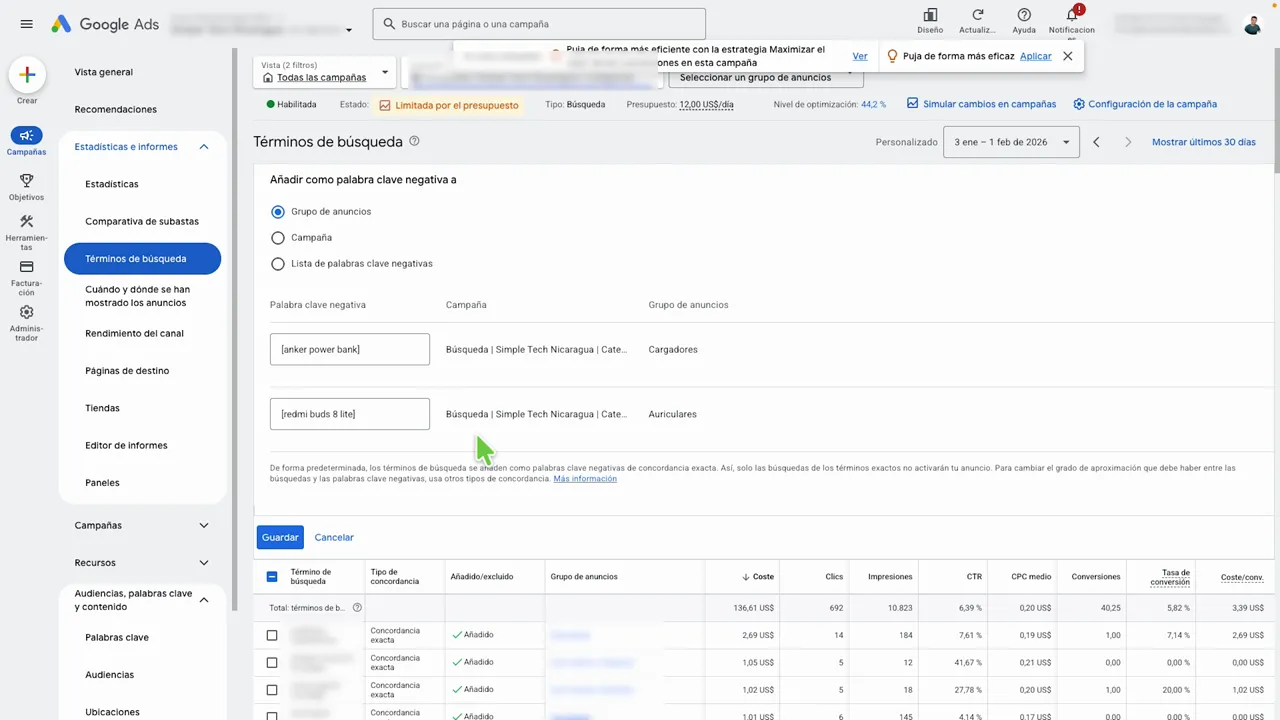The width and height of the screenshot is (1280, 720).
Task: Click the Cancelar button
Action: pyautogui.click(x=334, y=537)
